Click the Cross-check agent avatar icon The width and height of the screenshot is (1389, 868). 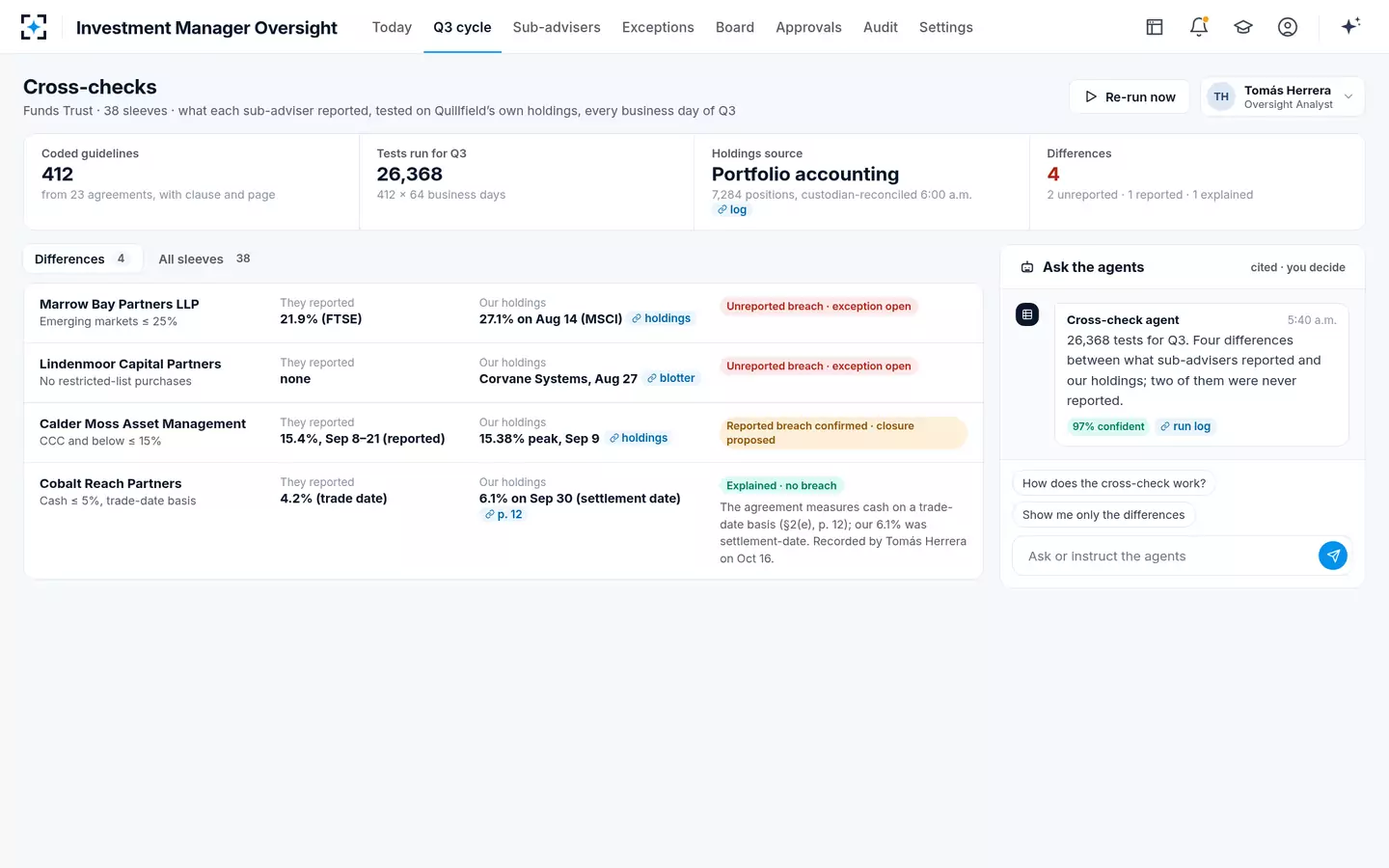pos(1027,314)
